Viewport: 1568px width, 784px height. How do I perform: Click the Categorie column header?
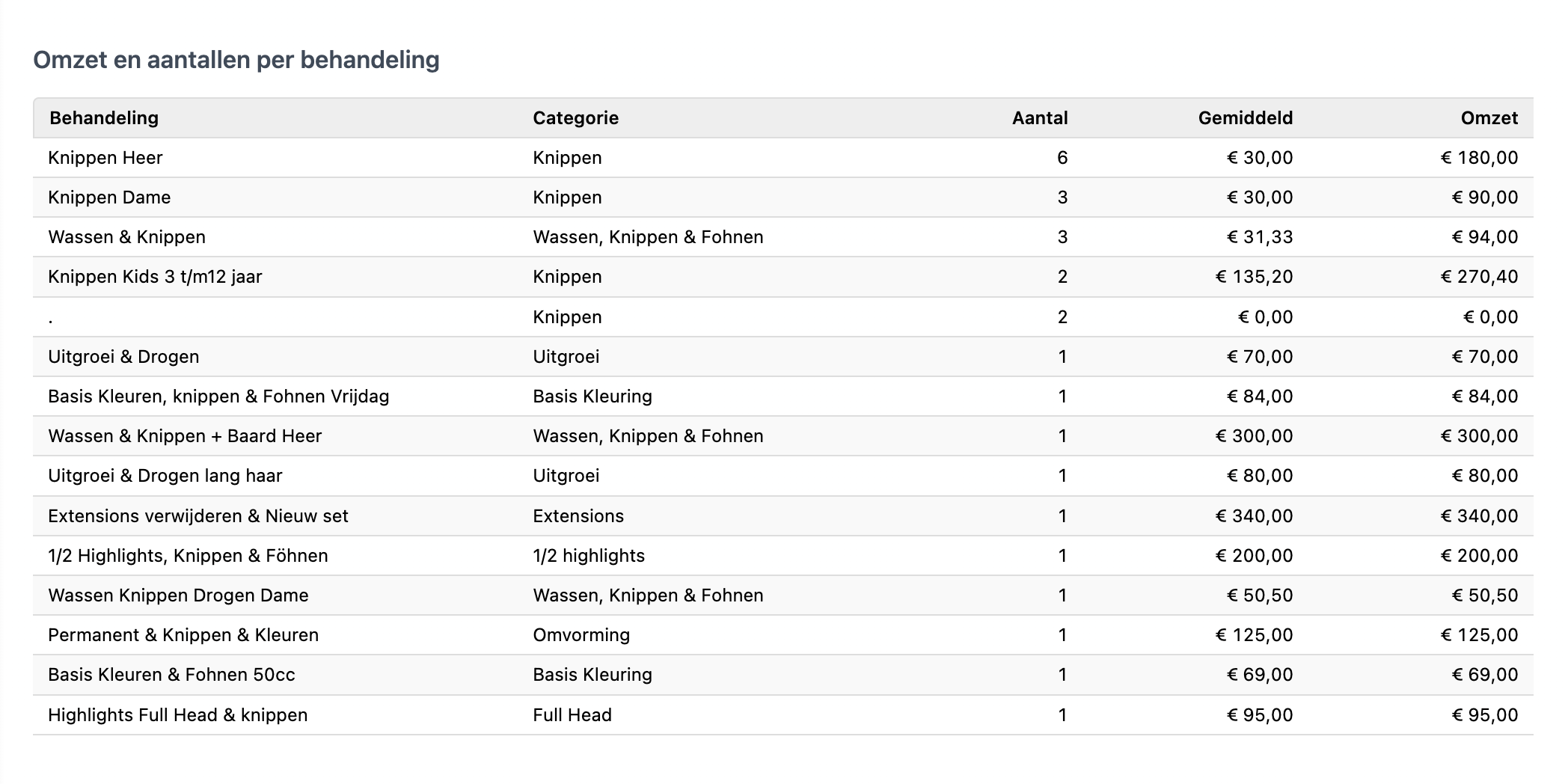(x=575, y=118)
